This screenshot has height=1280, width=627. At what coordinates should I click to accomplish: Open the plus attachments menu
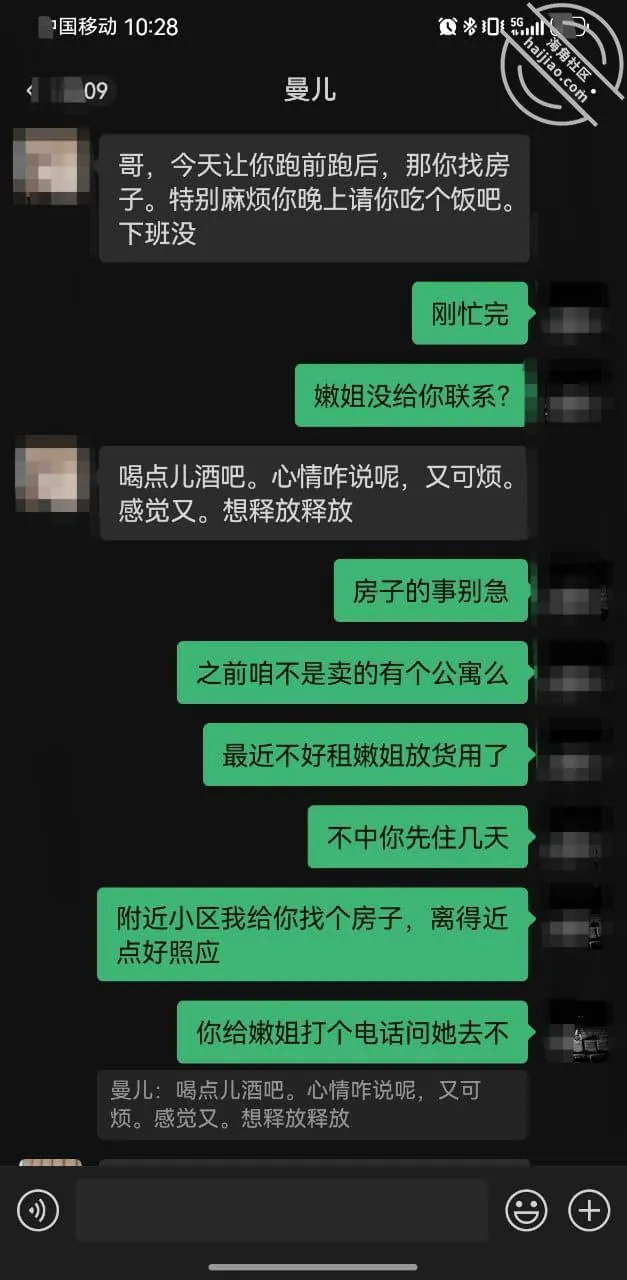pyautogui.click(x=589, y=1211)
